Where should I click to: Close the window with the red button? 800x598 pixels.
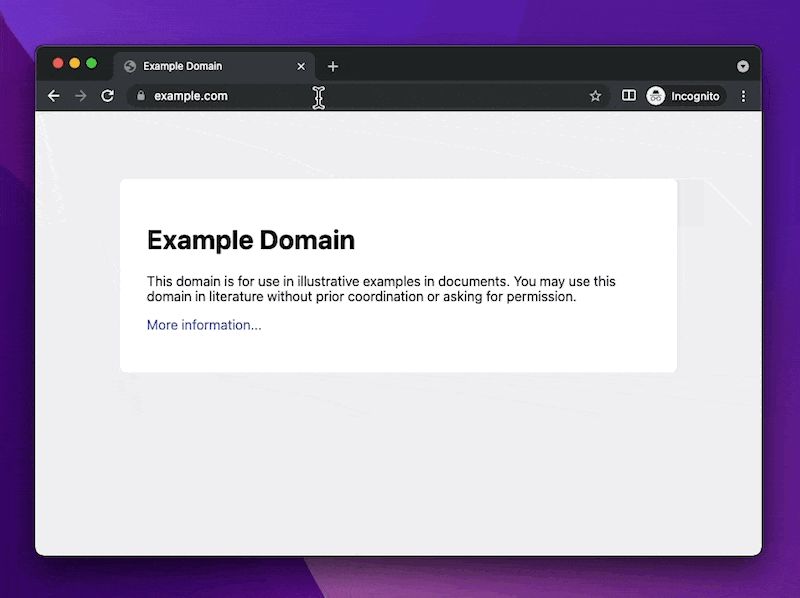pyautogui.click(x=58, y=63)
